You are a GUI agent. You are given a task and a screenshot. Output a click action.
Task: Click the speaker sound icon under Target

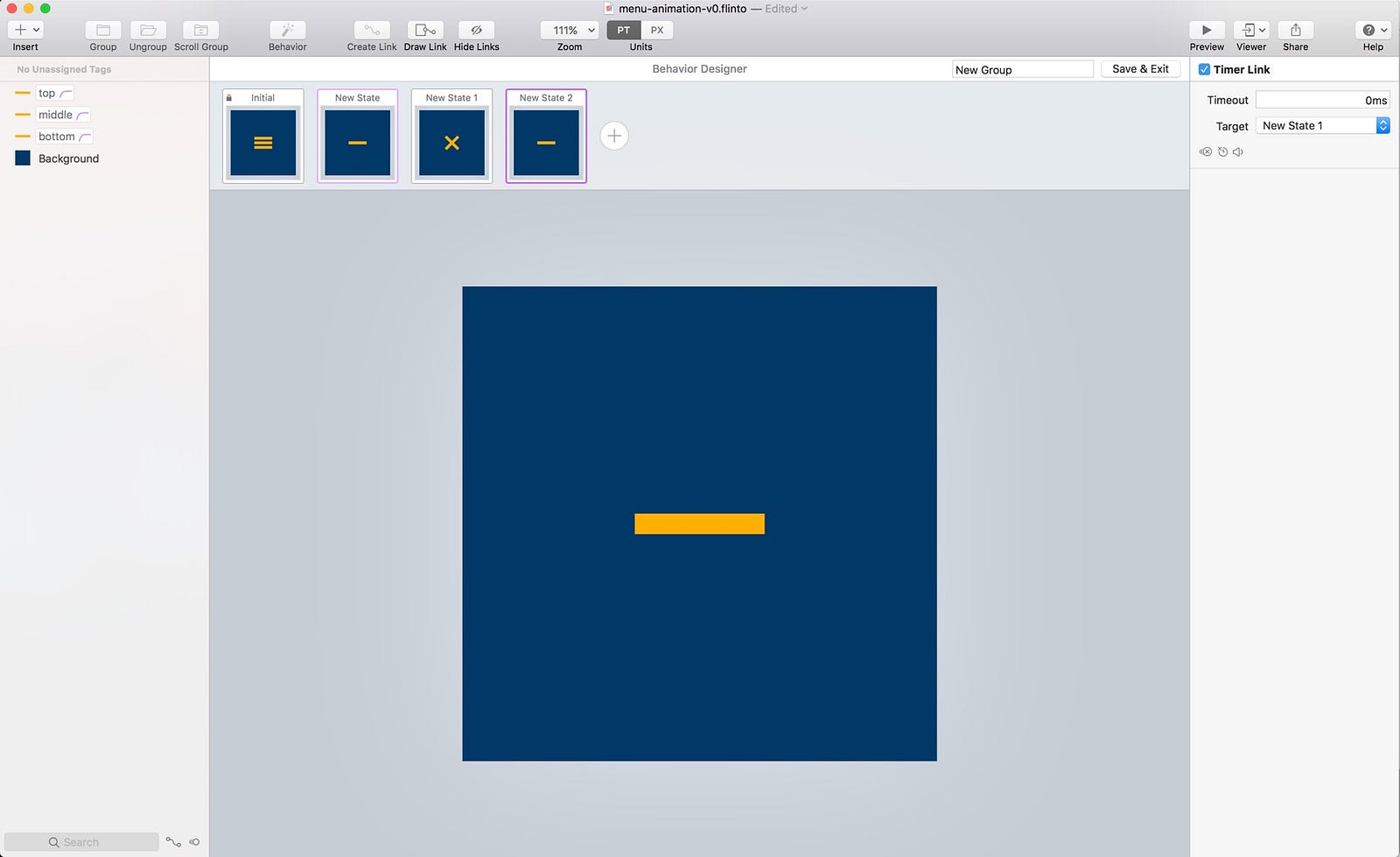[1238, 152]
